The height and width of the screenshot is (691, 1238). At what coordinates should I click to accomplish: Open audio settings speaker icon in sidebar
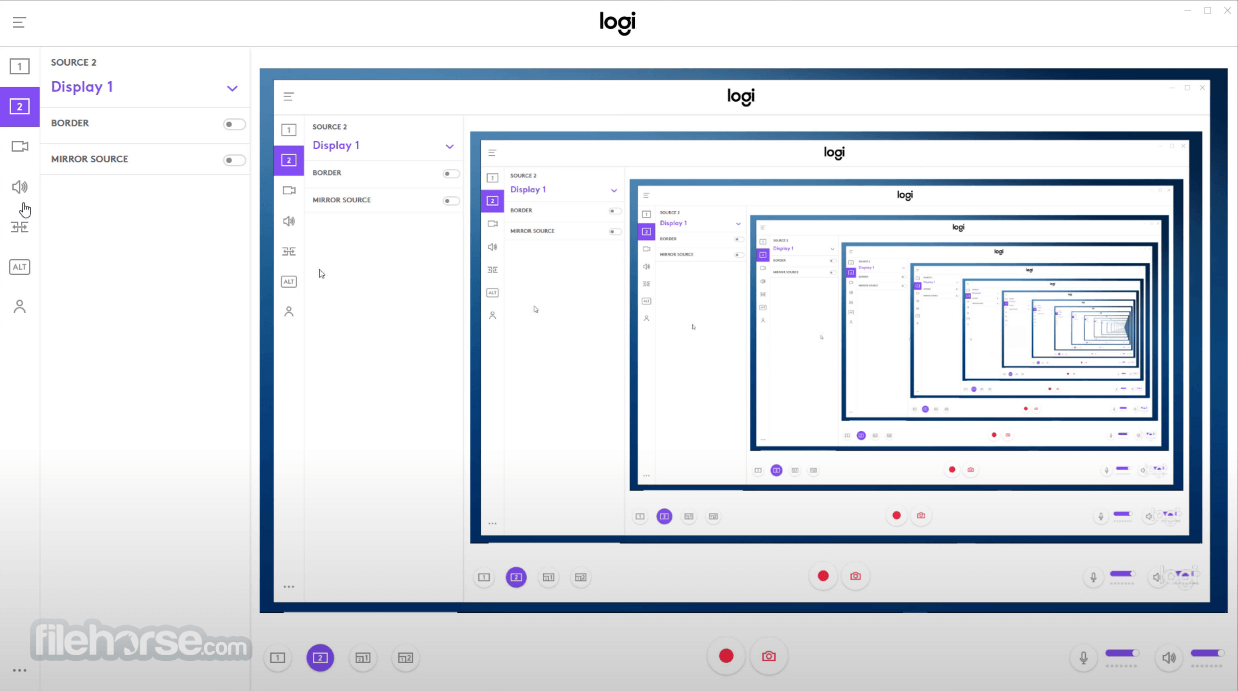pyautogui.click(x=19, y=187)
